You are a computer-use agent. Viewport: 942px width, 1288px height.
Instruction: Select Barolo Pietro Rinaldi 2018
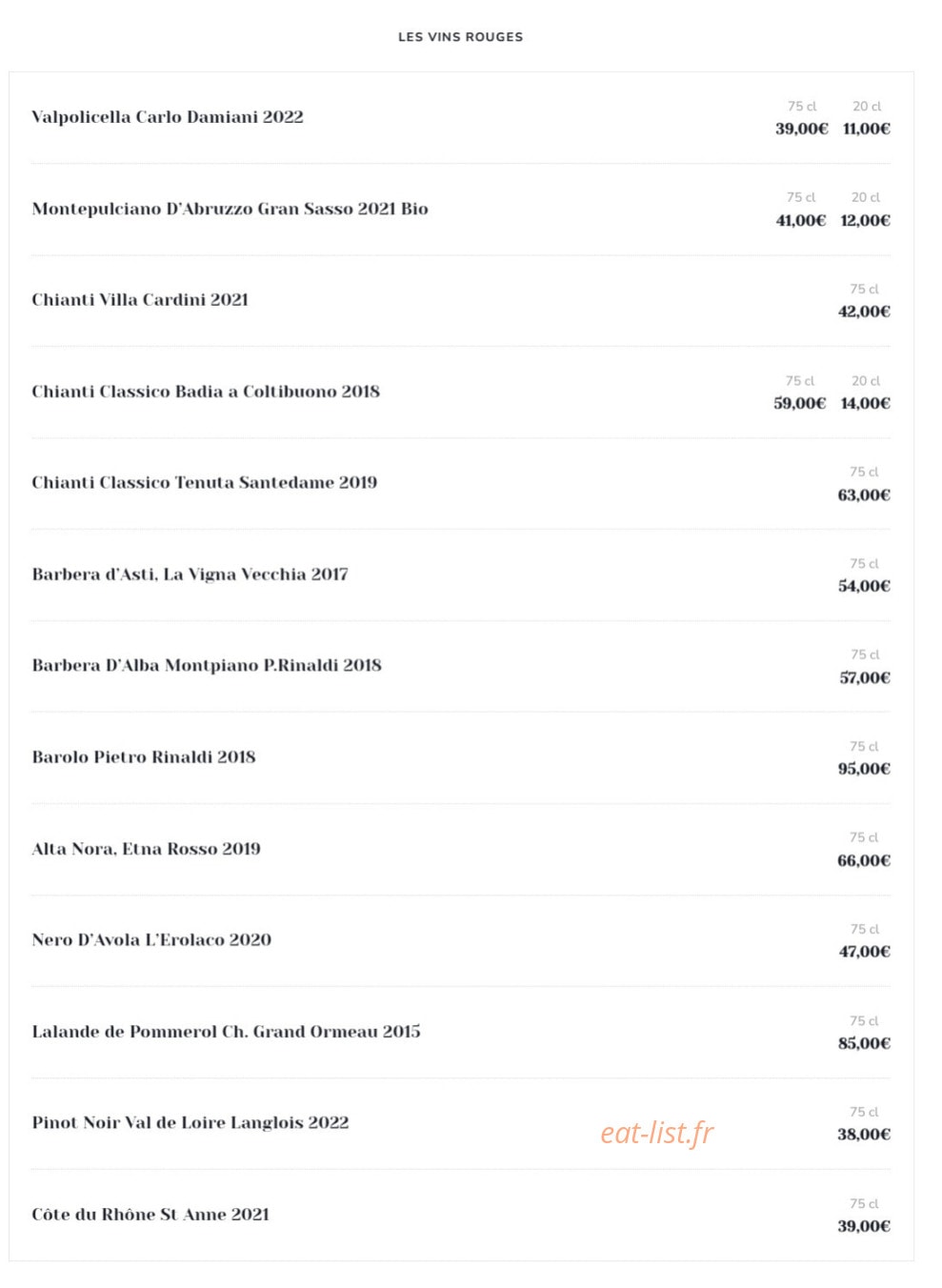144,757
